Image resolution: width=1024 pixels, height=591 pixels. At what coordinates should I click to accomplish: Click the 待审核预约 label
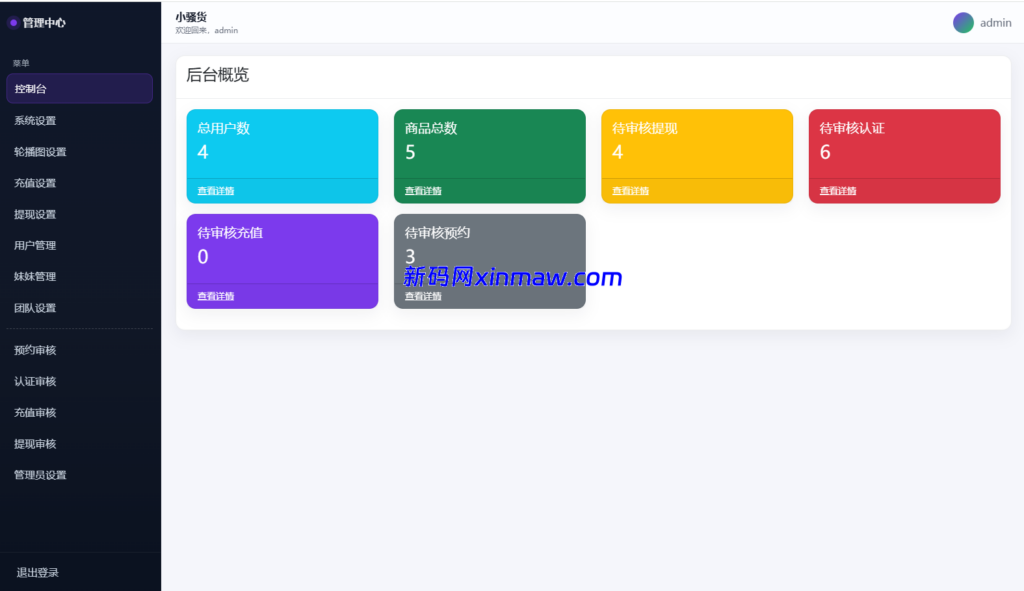coord(437,233)
